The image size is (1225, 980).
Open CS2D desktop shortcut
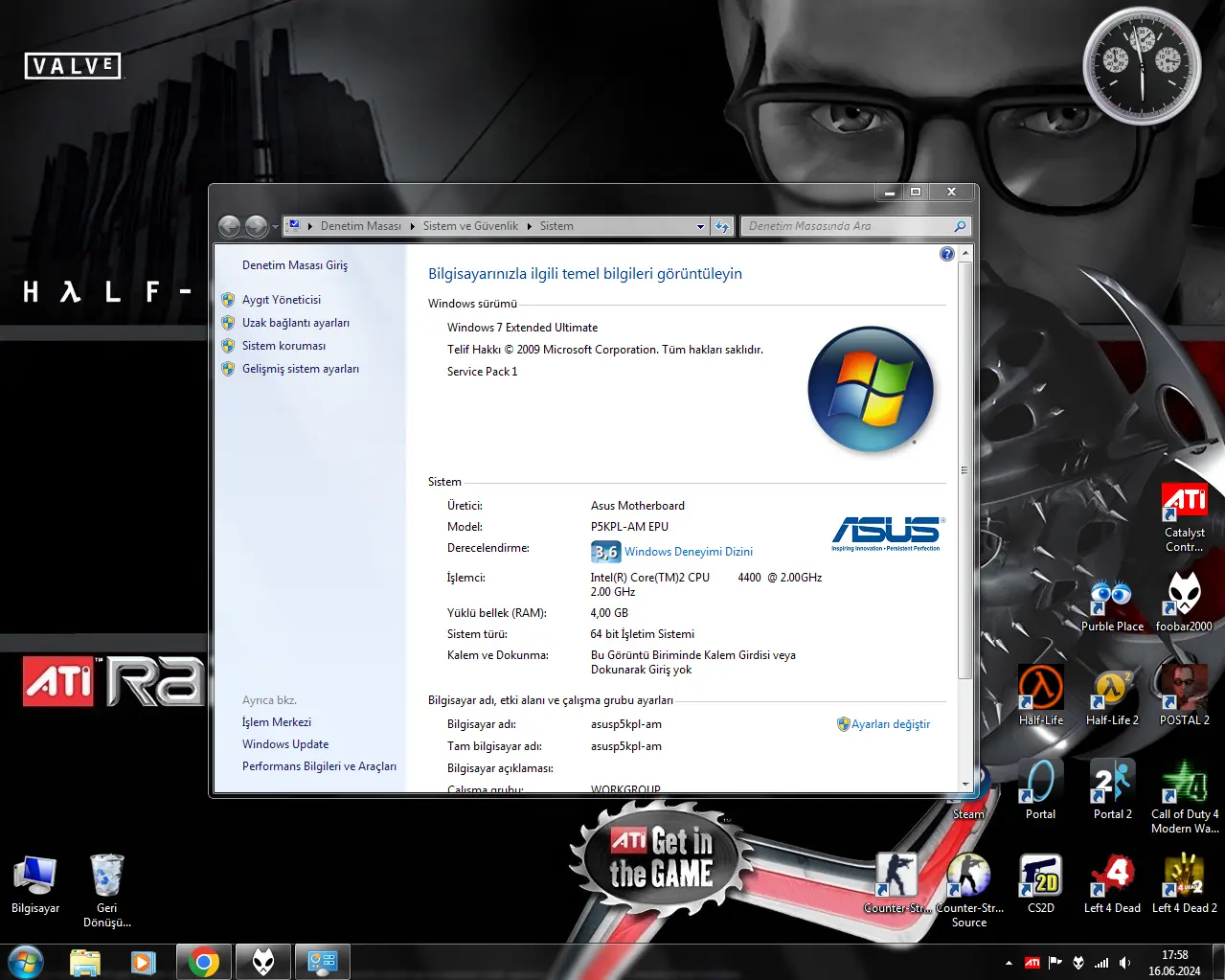[x=1040, y=883]
